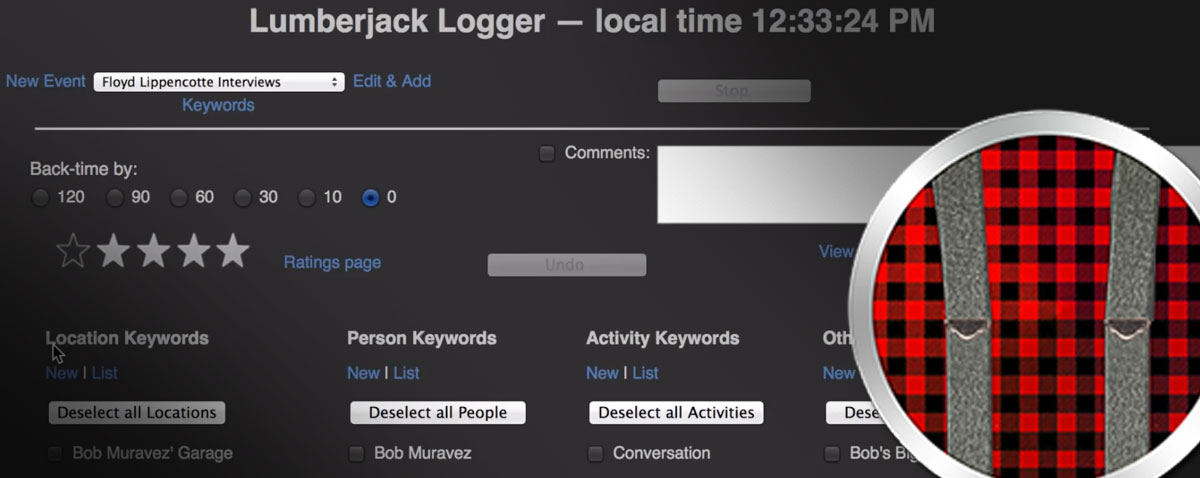Viewport: 1200px width, 478px height.
Task: Click the New Event link
Action: [46, 81]
